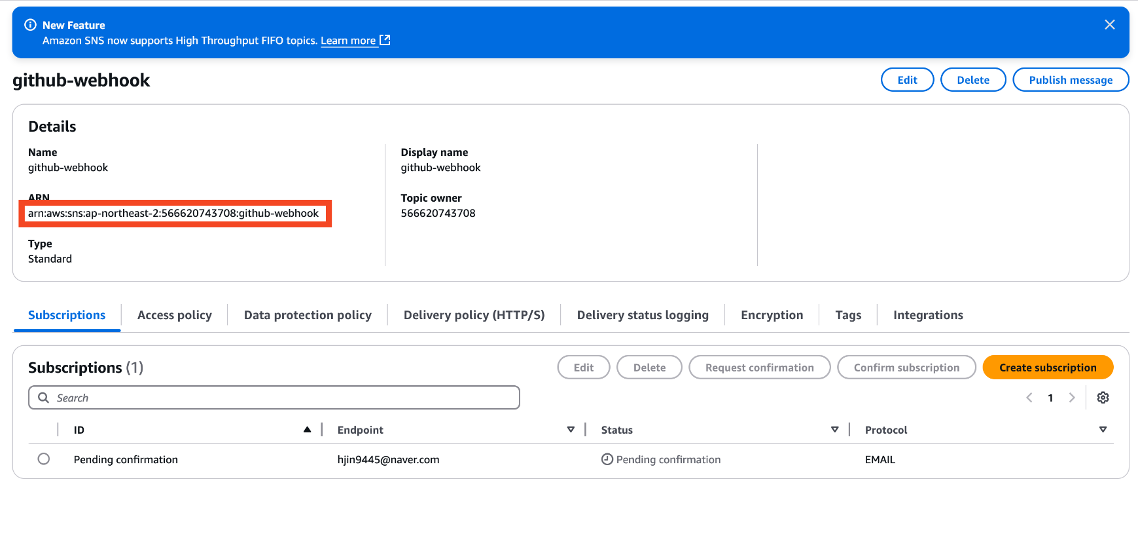Open the Data protection policy tab
Viewport: 1138px width, 548px height.
pos(308,315)
